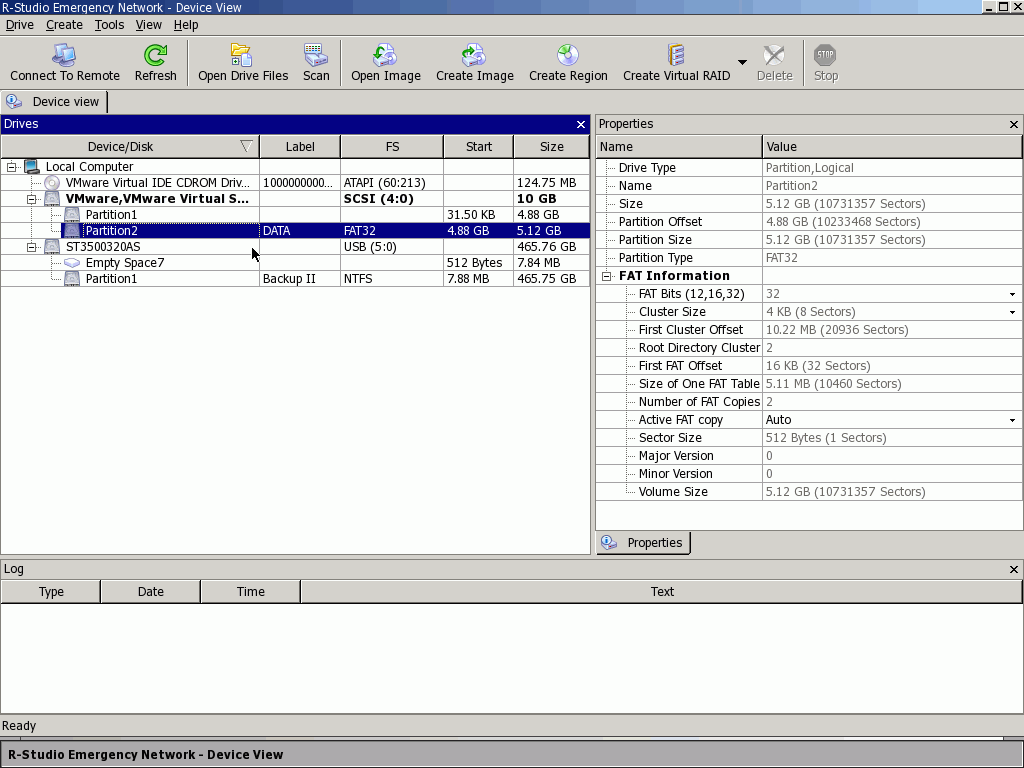Click the Empty Space7 icon
The height and width of the screenshot is (768, 1024).
(x=72, y=263)
